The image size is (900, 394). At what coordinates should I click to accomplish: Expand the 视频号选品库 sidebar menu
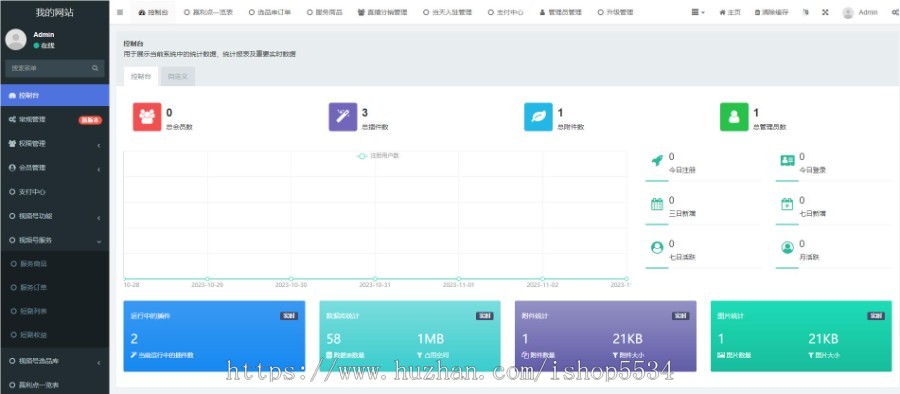55,361
